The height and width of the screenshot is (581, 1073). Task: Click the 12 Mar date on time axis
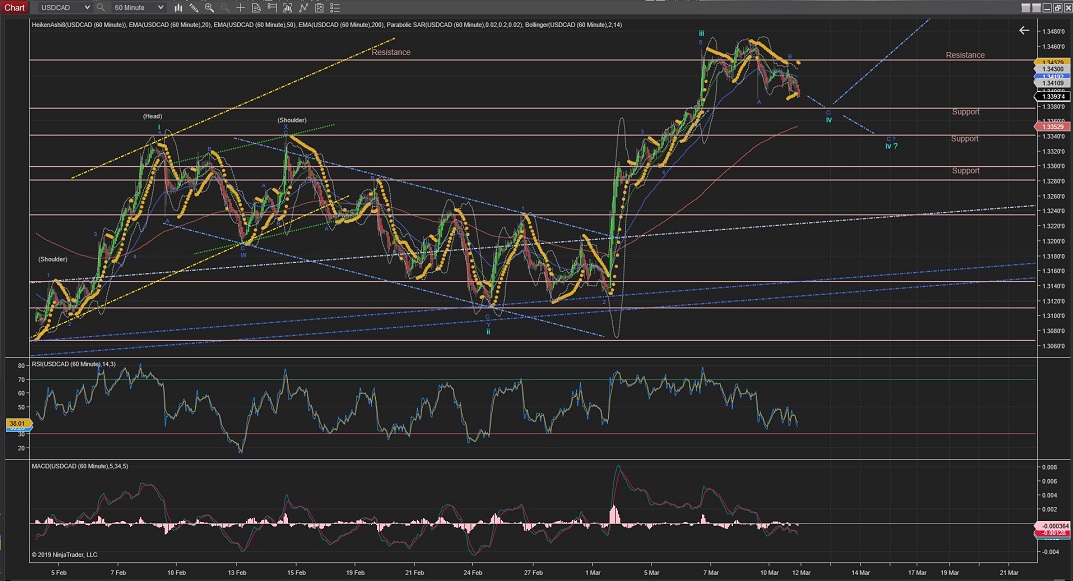[801, 572]
